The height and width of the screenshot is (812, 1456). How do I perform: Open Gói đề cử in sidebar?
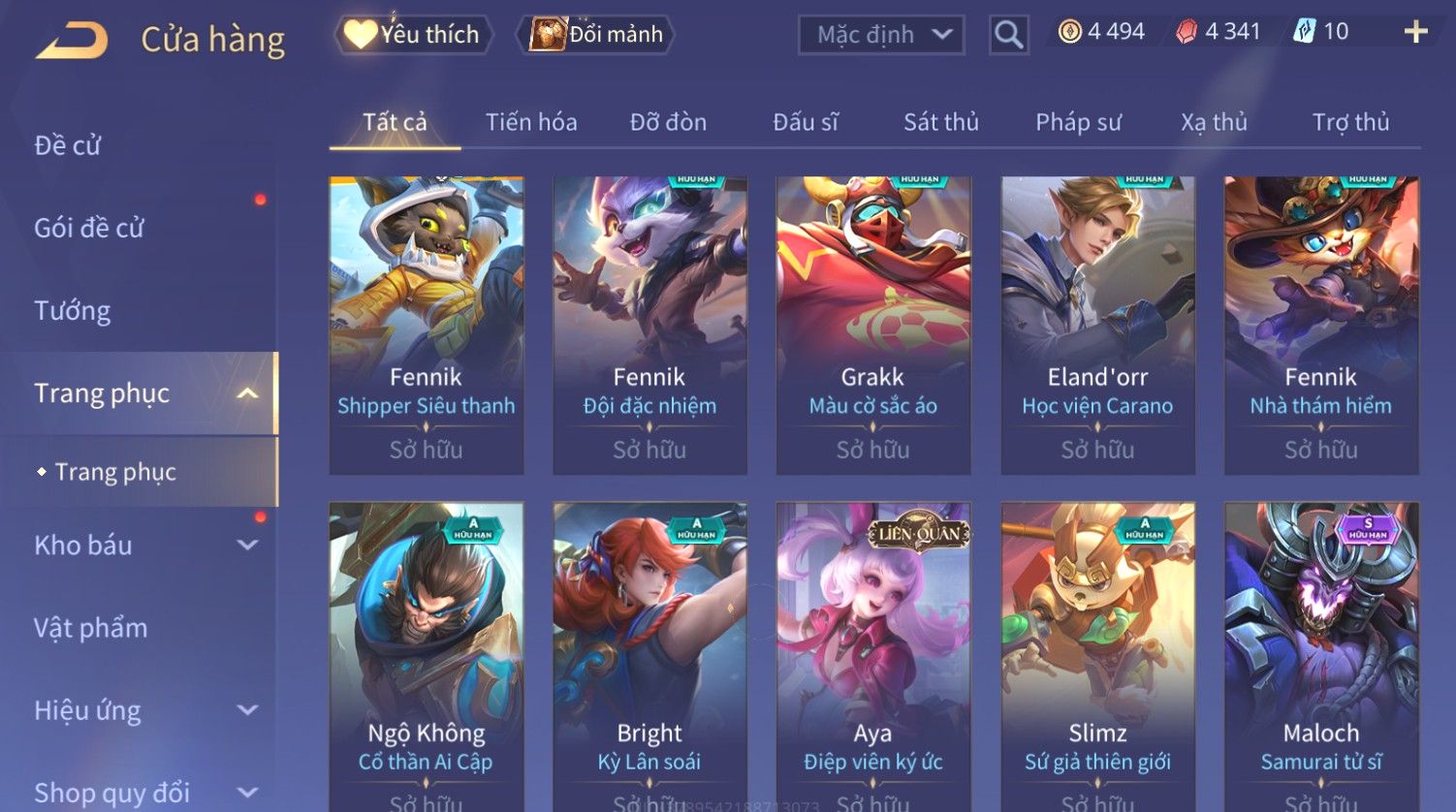click(89, 229)
